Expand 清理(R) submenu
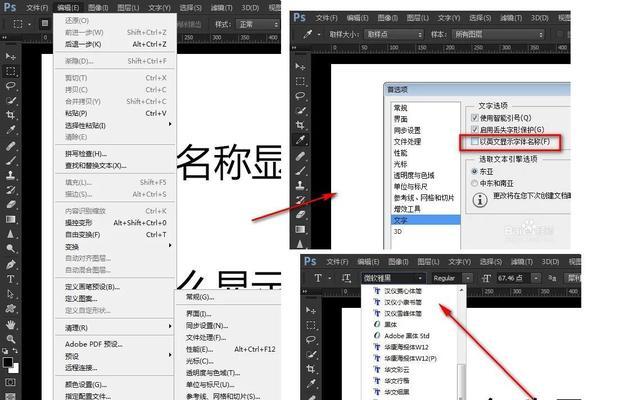Viewport: 624px width, 400px height. click(115, 328)
